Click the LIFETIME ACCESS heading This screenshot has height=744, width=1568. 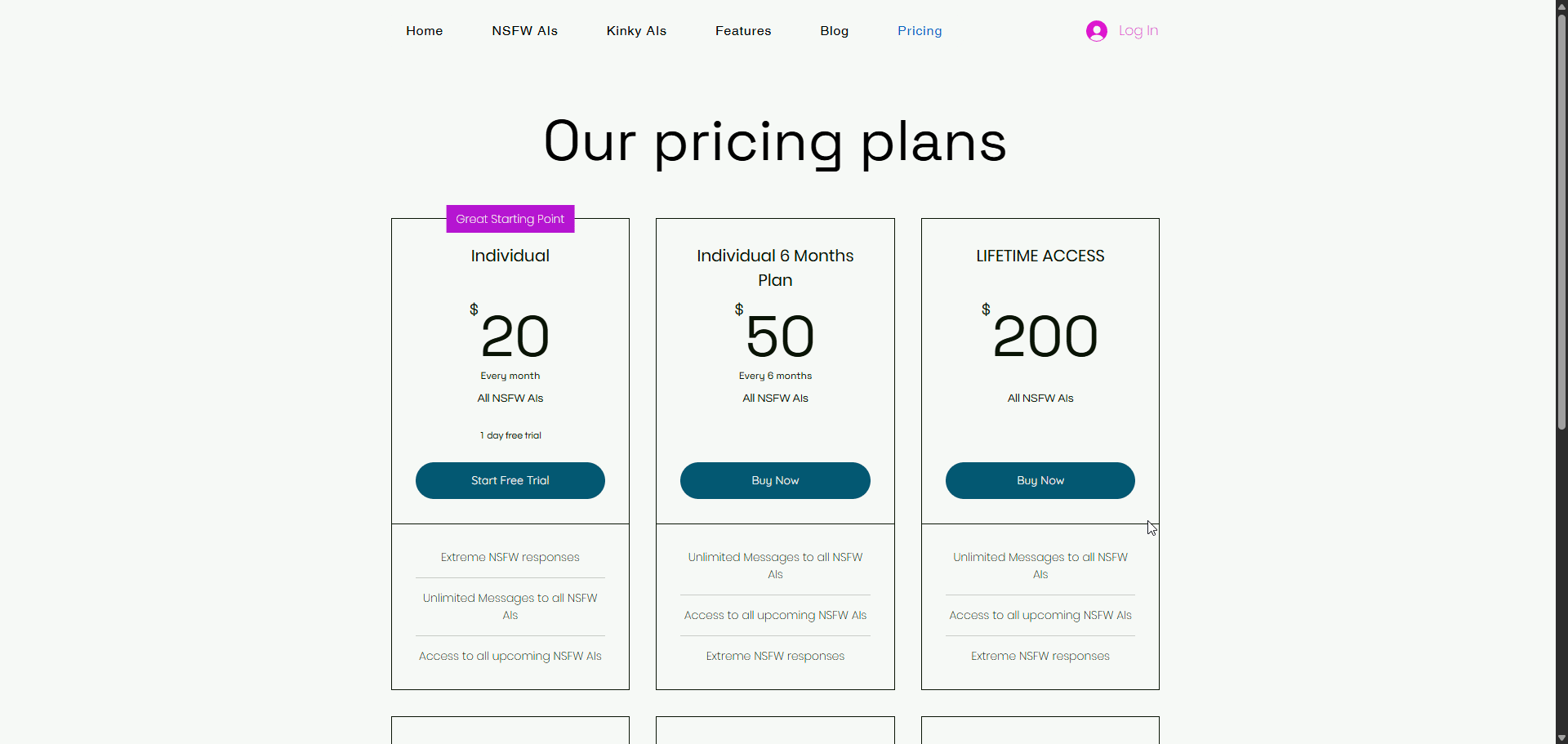tap(1040, 256)
